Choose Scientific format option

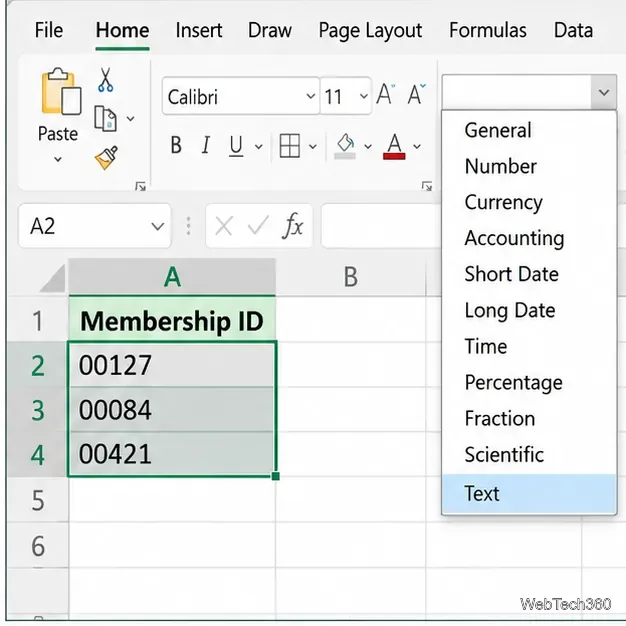click(529, 454)
